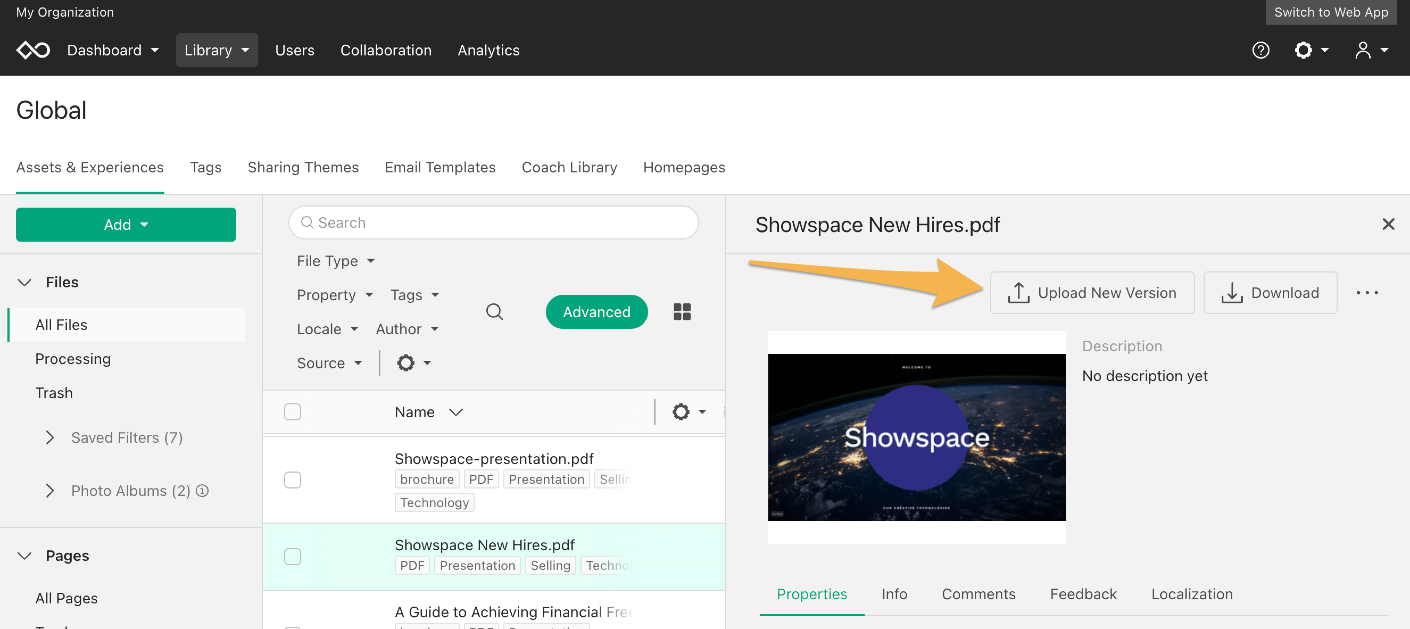This screenshot has width=1410, height=629.
Task: Open the File Type filter dropdown
Action: tap(336, 261)
